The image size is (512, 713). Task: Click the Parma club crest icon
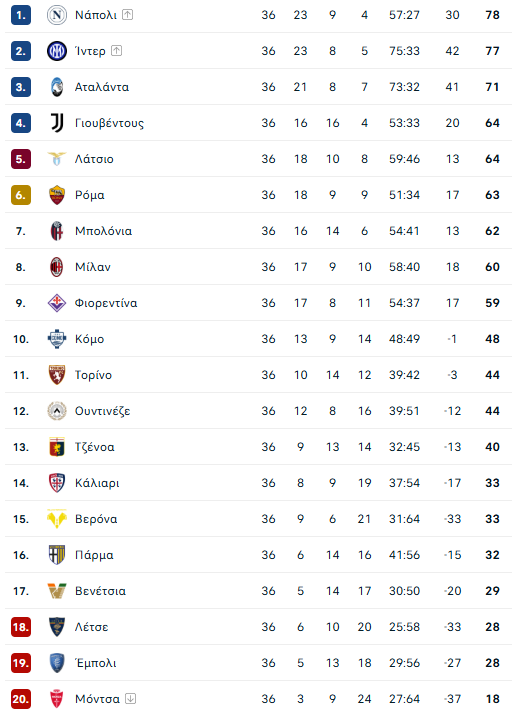[x=57, y=555]
